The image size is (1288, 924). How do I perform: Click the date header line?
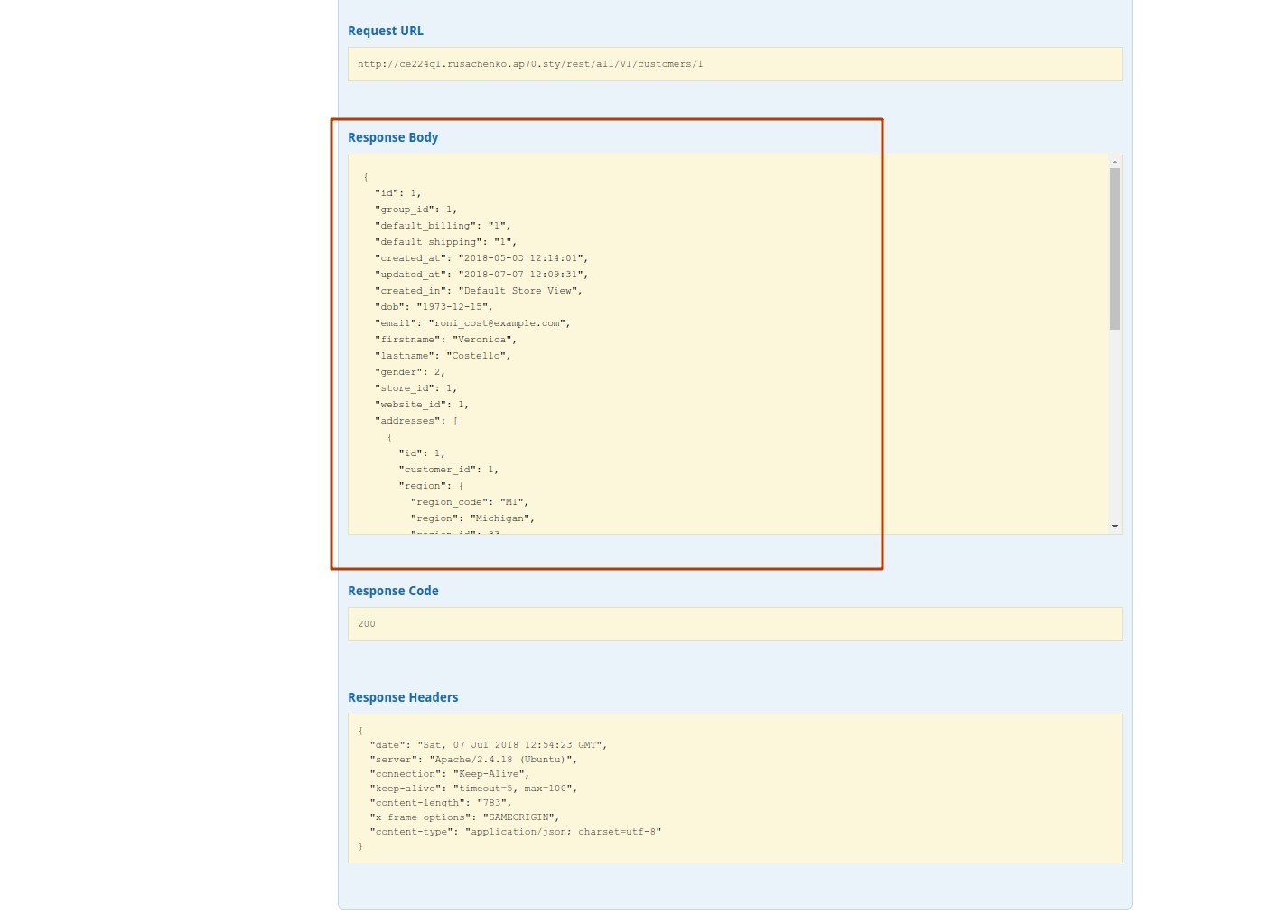(x=488, y=745)
